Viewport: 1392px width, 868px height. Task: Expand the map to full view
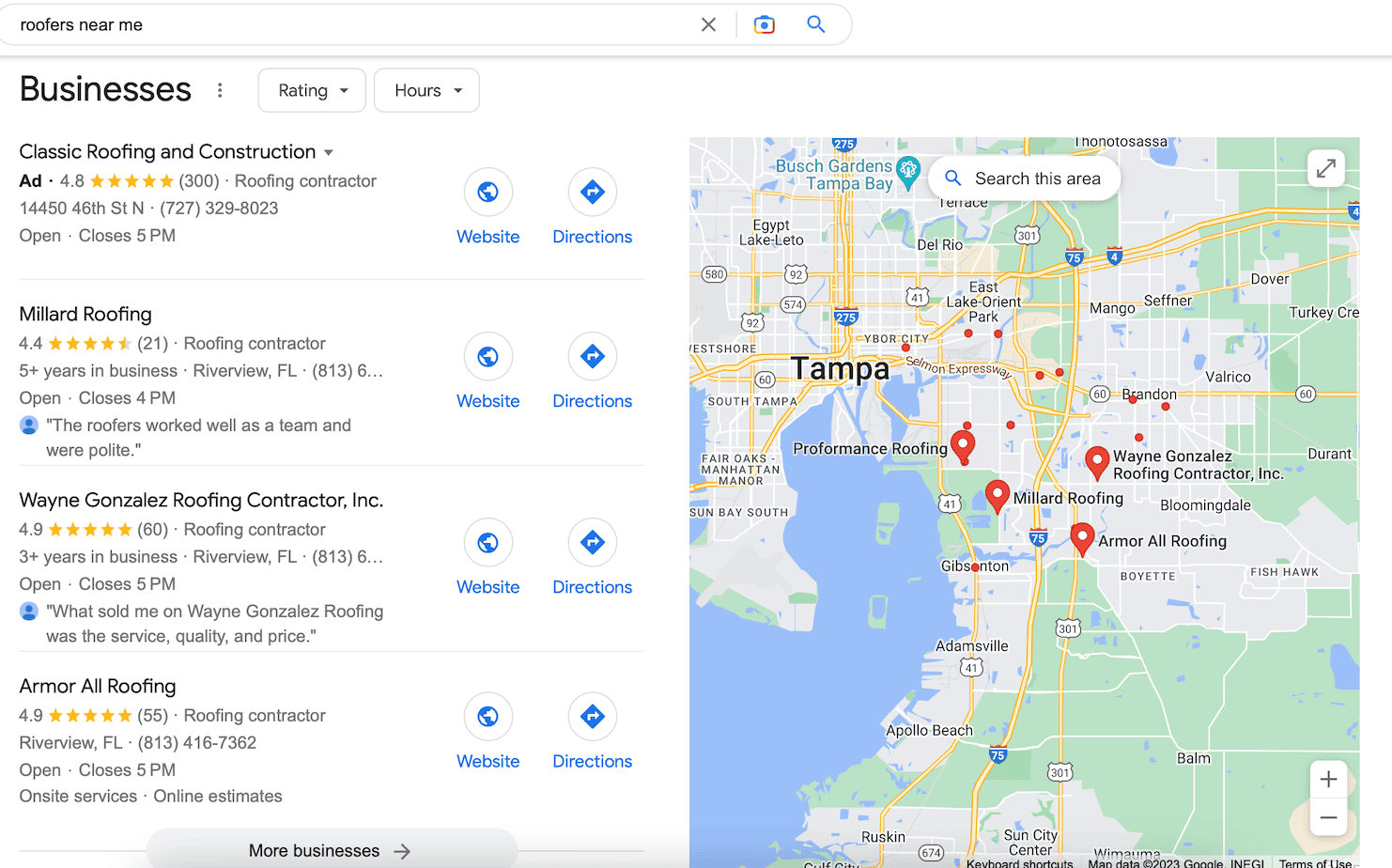point(1326,169)
